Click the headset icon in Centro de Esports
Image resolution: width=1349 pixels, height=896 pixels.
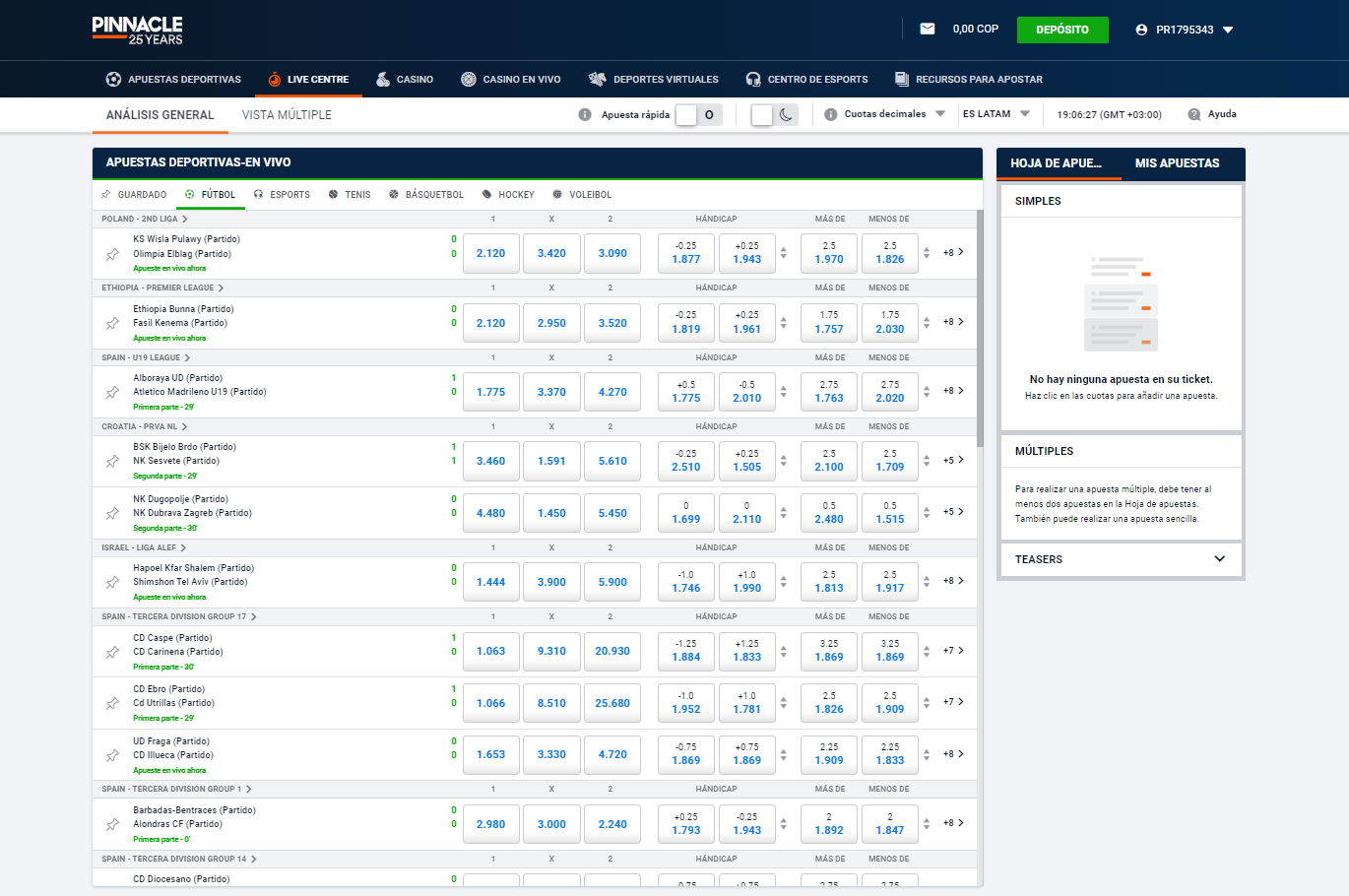tap(753, 79)
